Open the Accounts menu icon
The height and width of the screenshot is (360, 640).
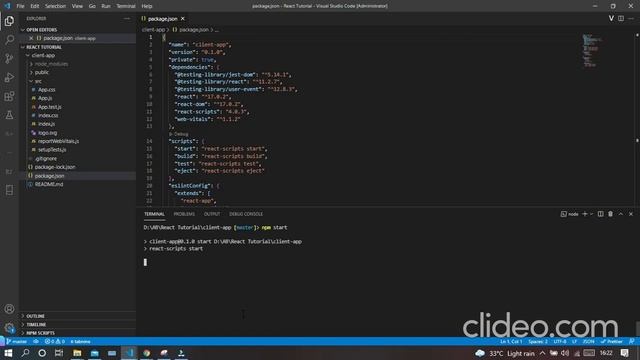(9, 309)
